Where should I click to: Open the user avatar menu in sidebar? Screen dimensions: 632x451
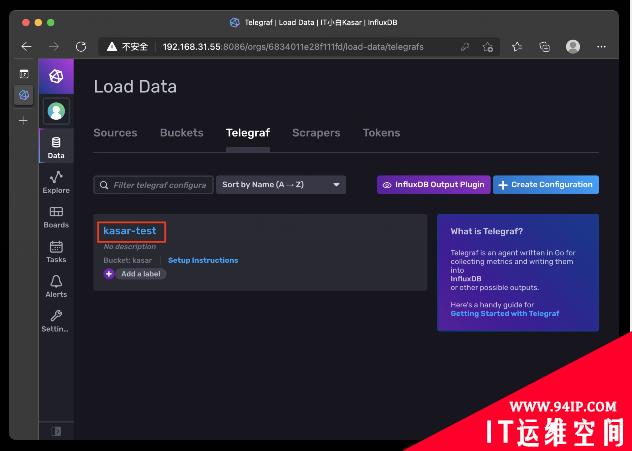pyautogui.click(x=56, y=111)
